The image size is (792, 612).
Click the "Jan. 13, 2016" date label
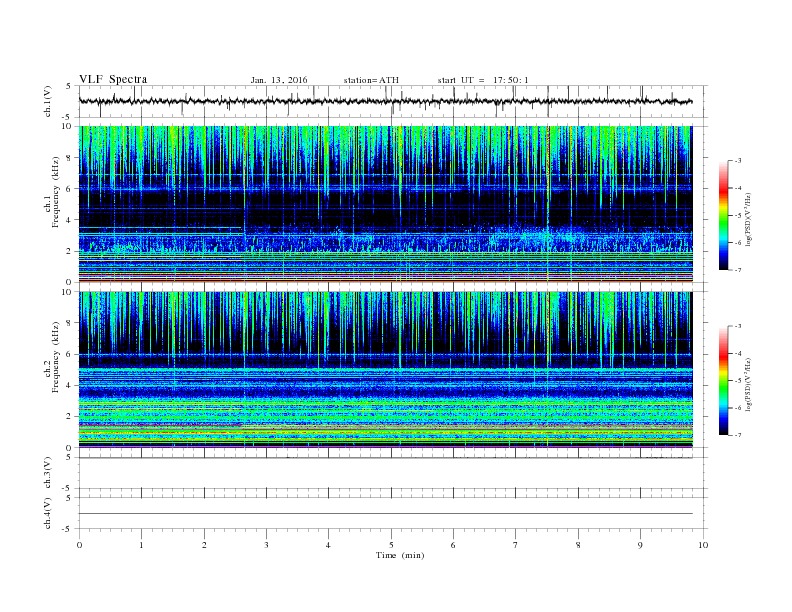tap(279, 80)
